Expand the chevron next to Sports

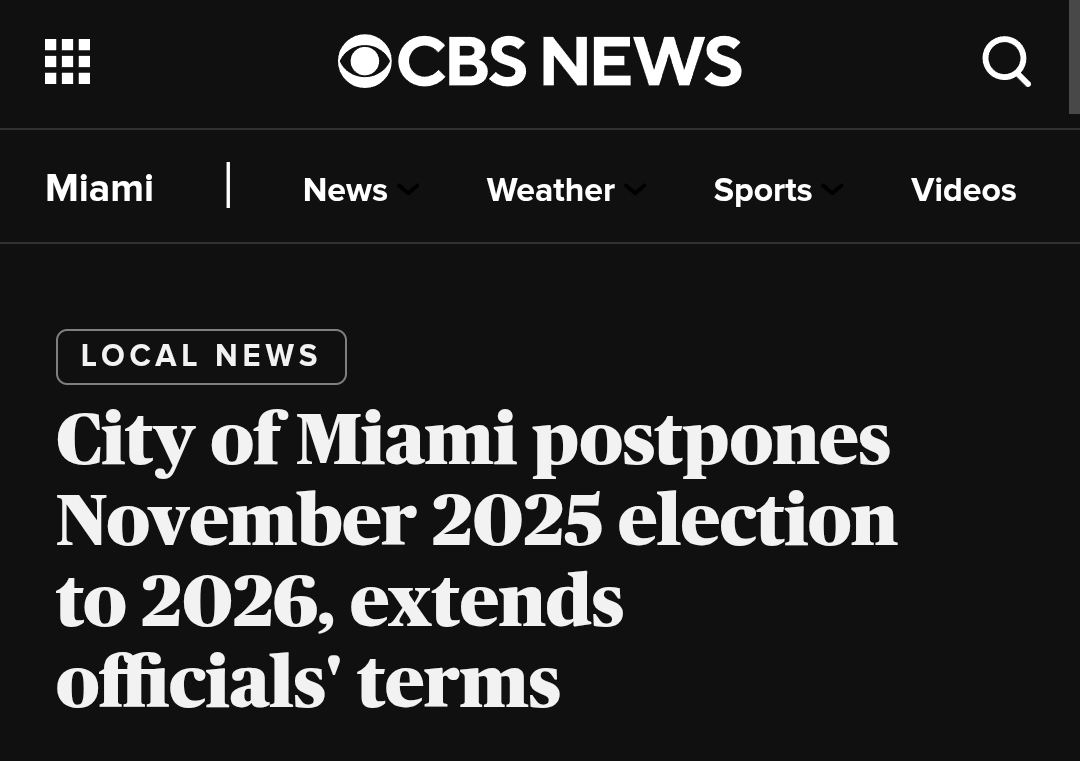(x=832, y=190)
